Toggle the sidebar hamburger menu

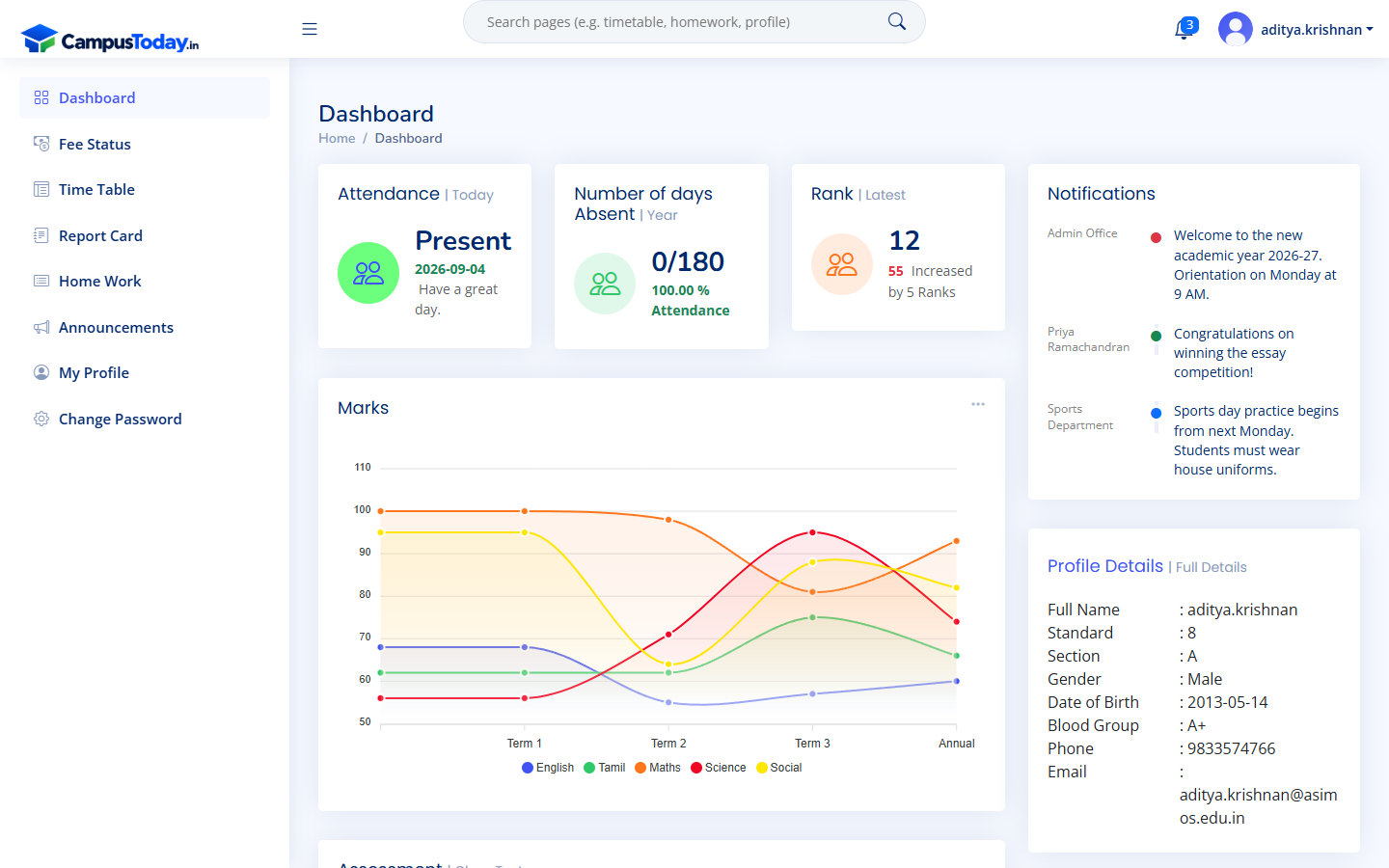pyautogui.click(x=310, y=29)
